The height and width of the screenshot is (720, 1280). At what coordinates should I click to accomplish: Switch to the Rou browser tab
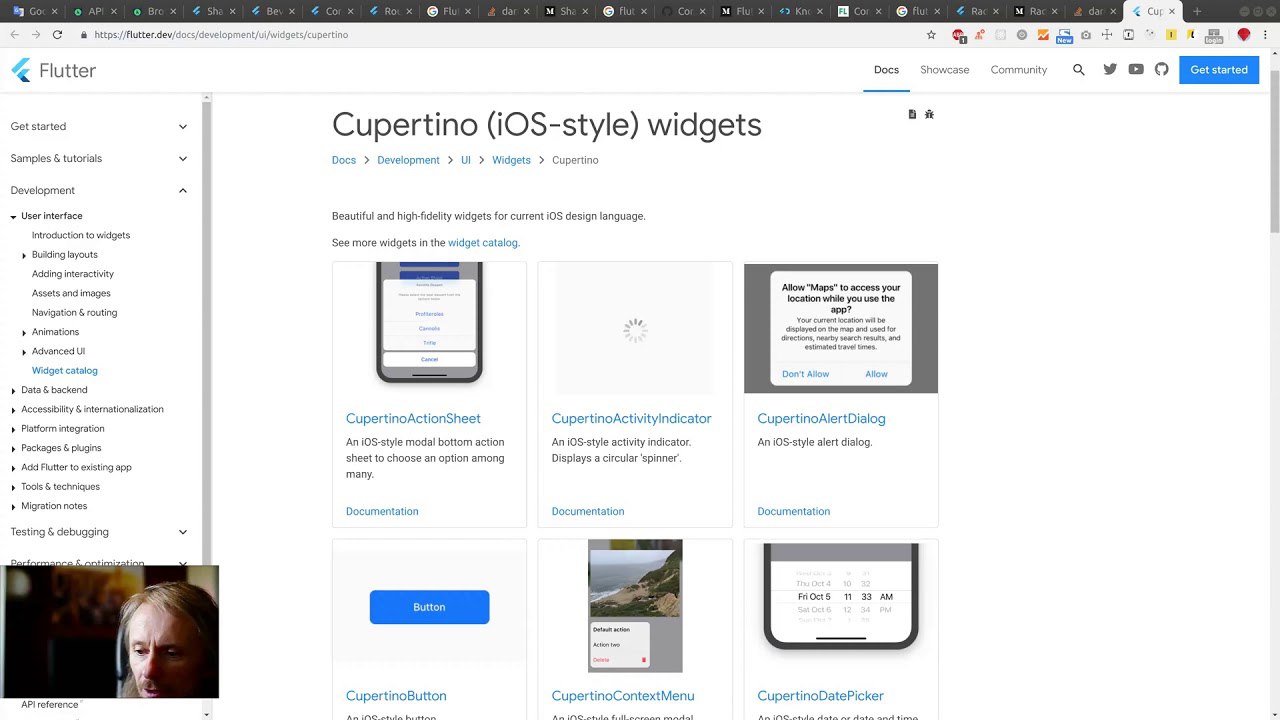391,11
